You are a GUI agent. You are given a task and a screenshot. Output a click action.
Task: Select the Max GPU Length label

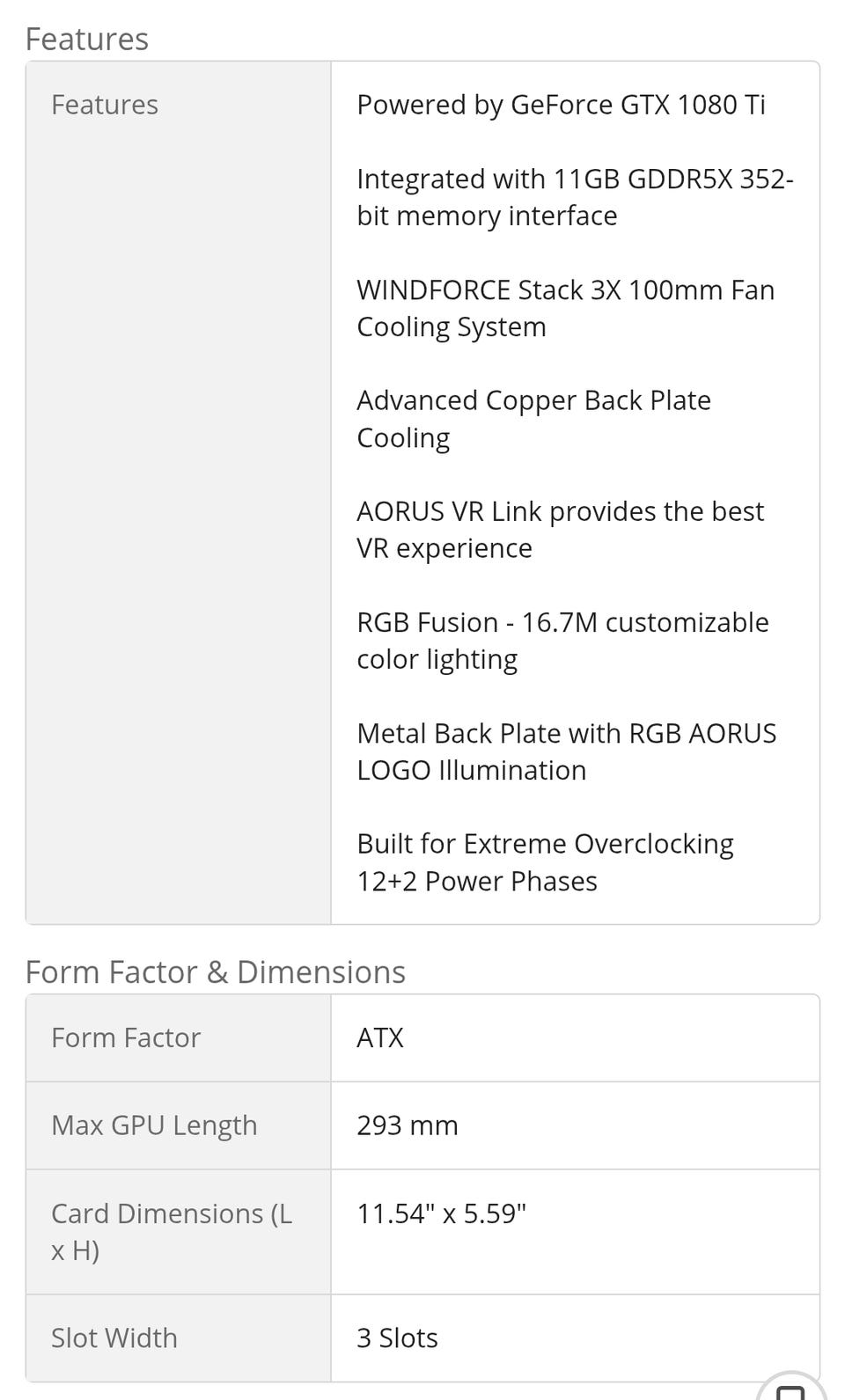click(x=154, y=1125)
